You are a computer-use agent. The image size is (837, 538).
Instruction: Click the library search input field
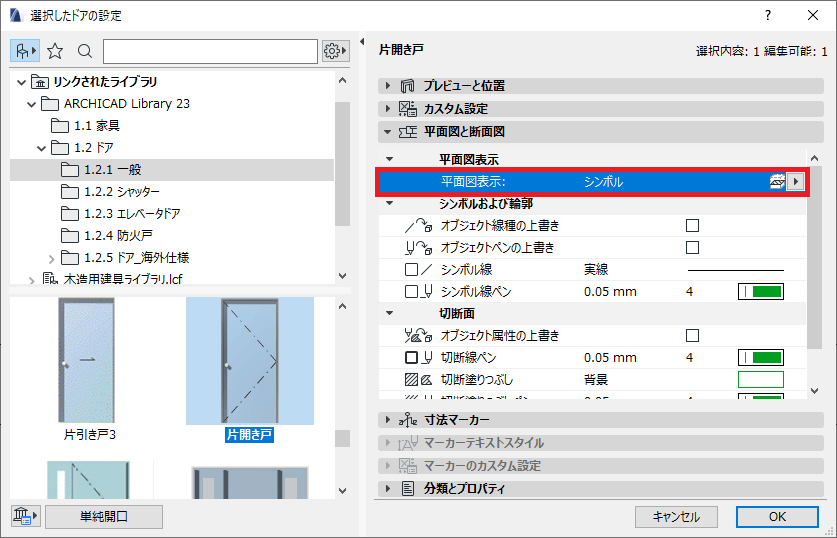210,51
